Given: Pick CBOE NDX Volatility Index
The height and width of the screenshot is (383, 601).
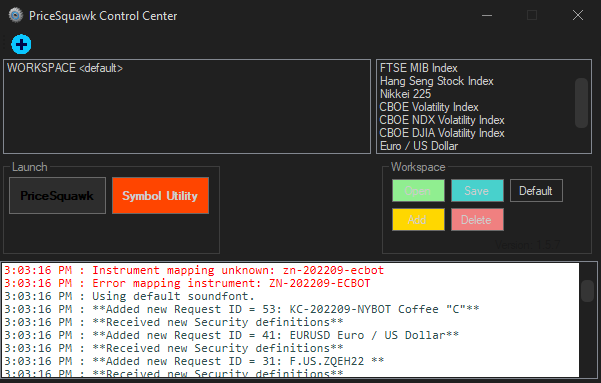Looking at the screenshot, I should click(442, 120).
